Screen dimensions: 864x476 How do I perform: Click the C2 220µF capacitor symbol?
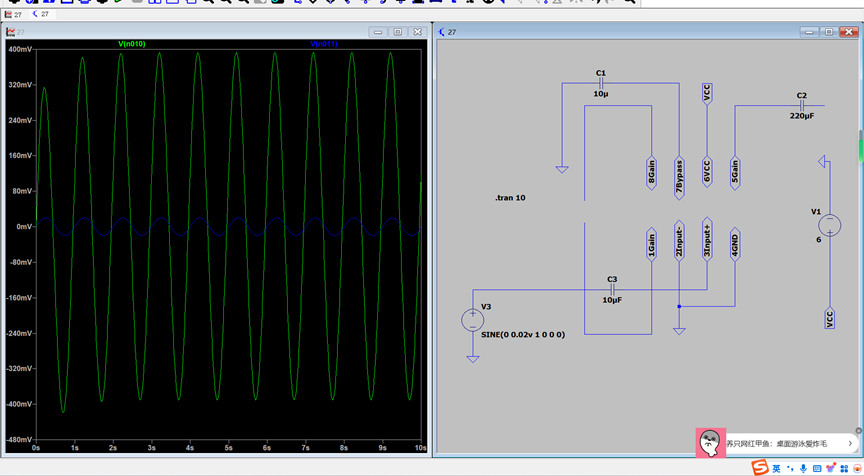click(x=802, y=105)
